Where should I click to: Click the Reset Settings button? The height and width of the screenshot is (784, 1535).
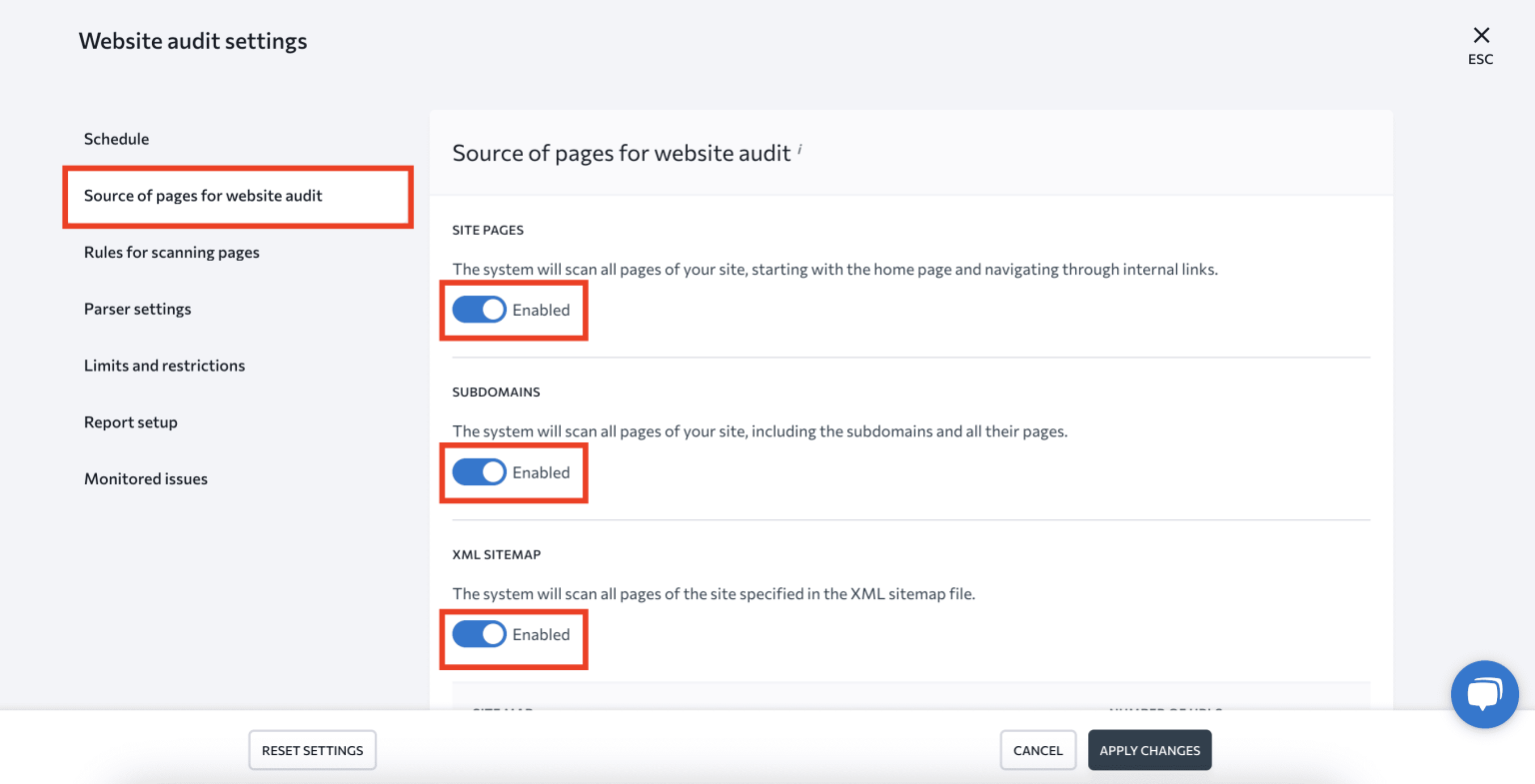(312, 750)
